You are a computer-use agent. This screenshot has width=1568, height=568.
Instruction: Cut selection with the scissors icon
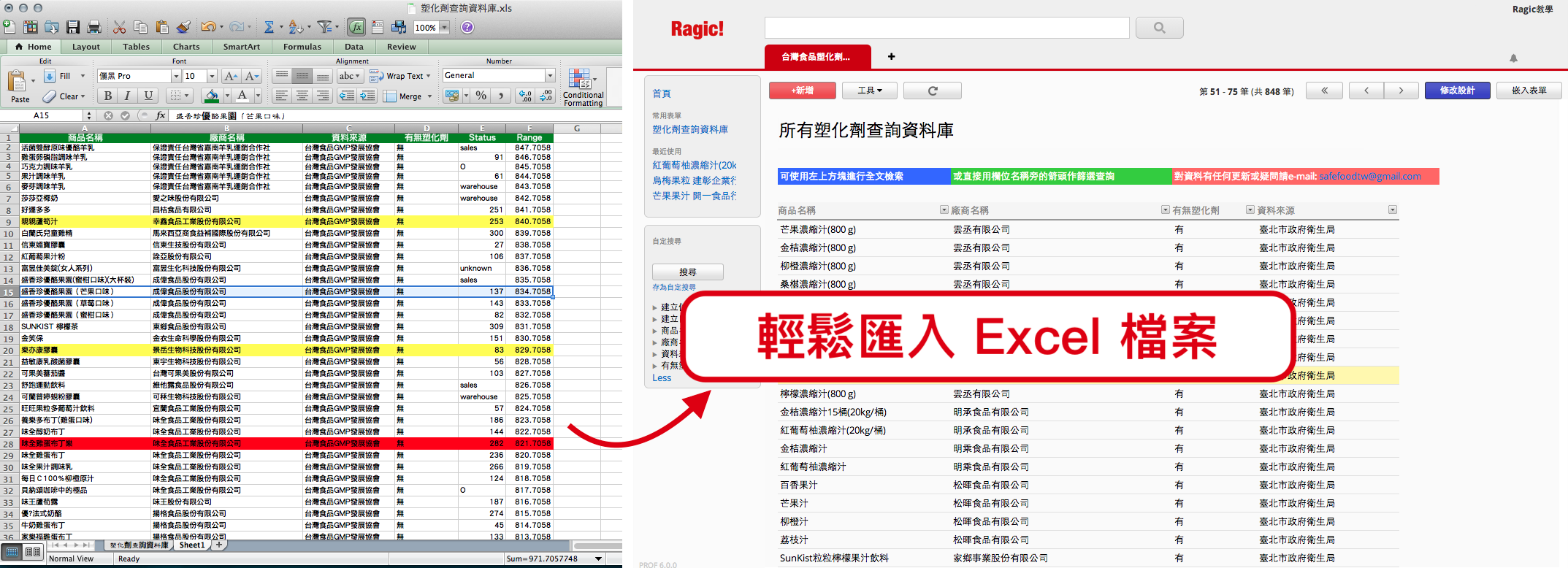(x=119, y=27)
